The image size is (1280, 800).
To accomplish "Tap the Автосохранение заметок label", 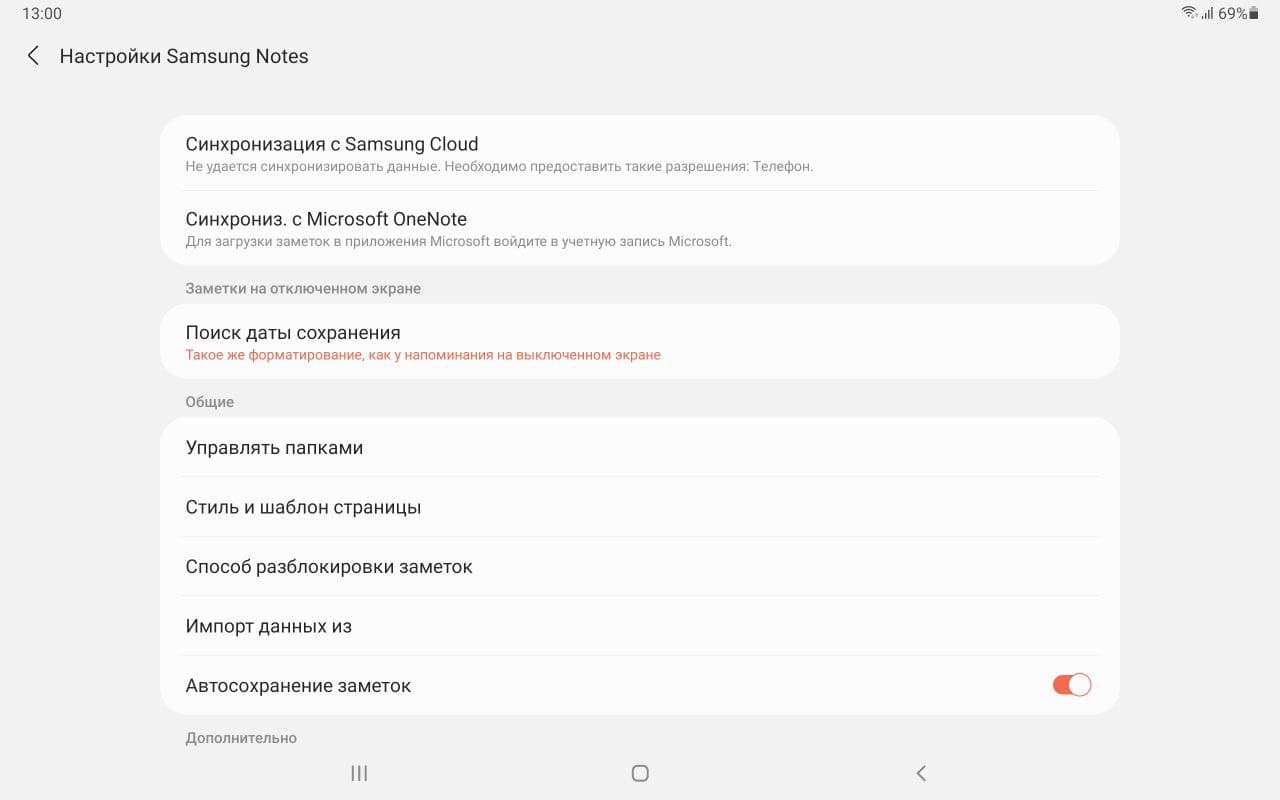I will (298, 686).
